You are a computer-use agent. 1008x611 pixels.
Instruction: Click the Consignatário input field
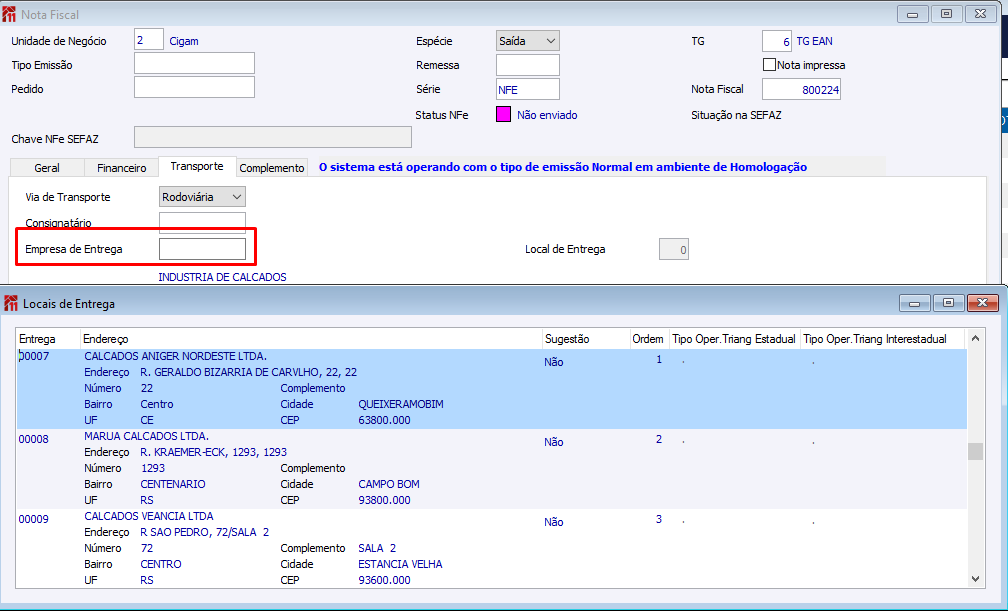point(202,222)
